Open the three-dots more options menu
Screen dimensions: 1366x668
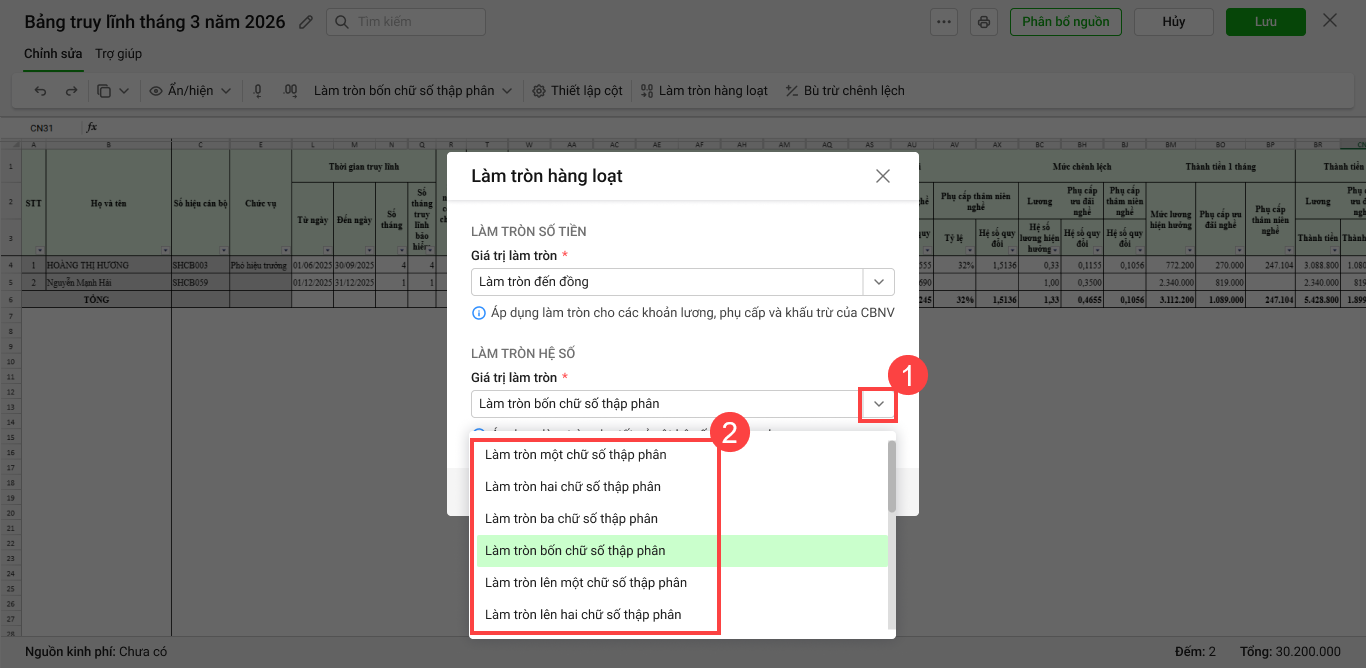[x=944, y=22]
